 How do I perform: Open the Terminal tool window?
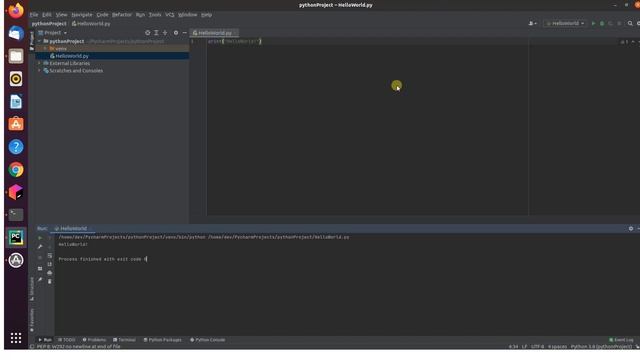point(124,340)
